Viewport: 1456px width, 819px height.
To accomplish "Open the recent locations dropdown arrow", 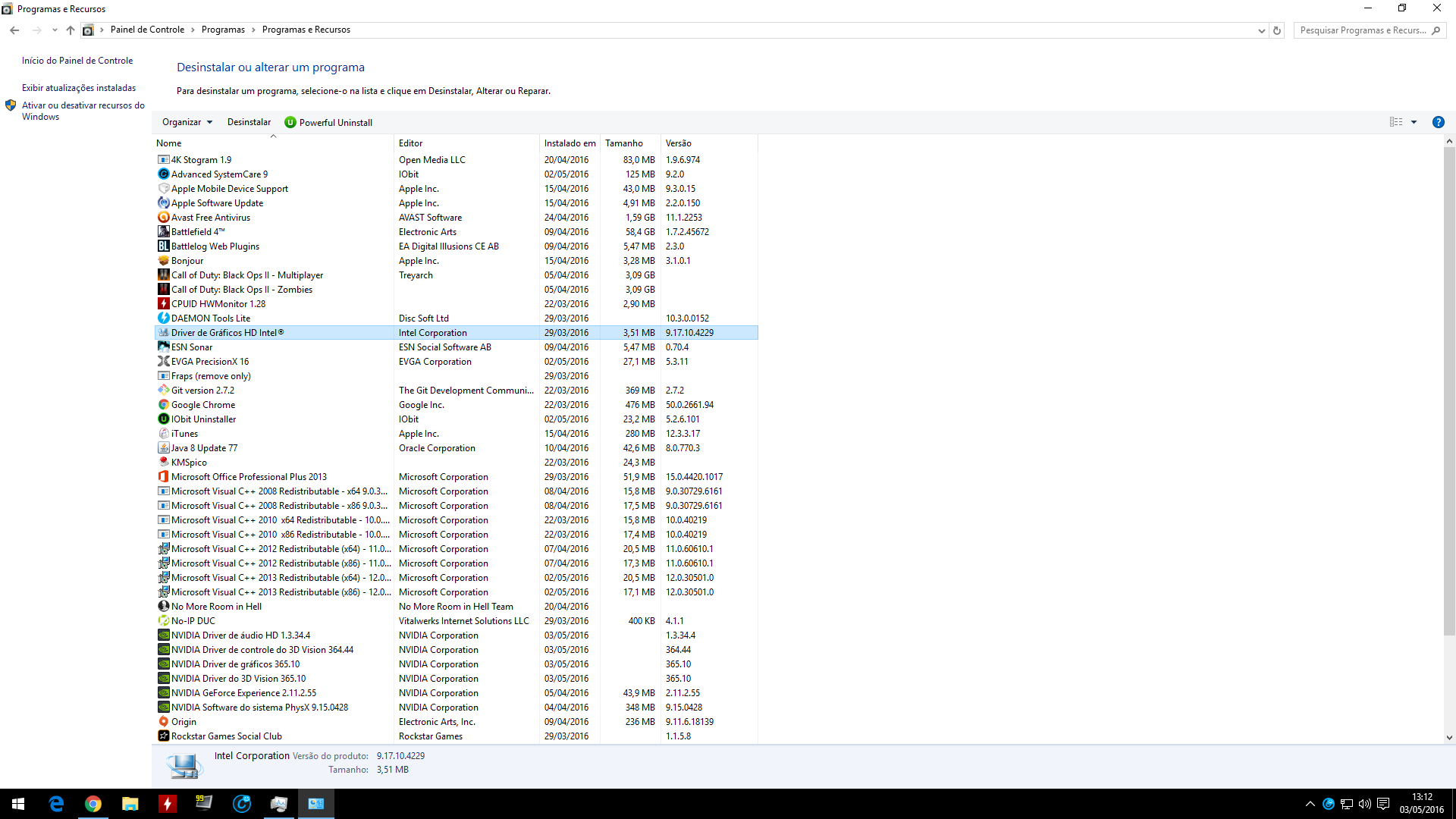I will [x=55, y=30].
